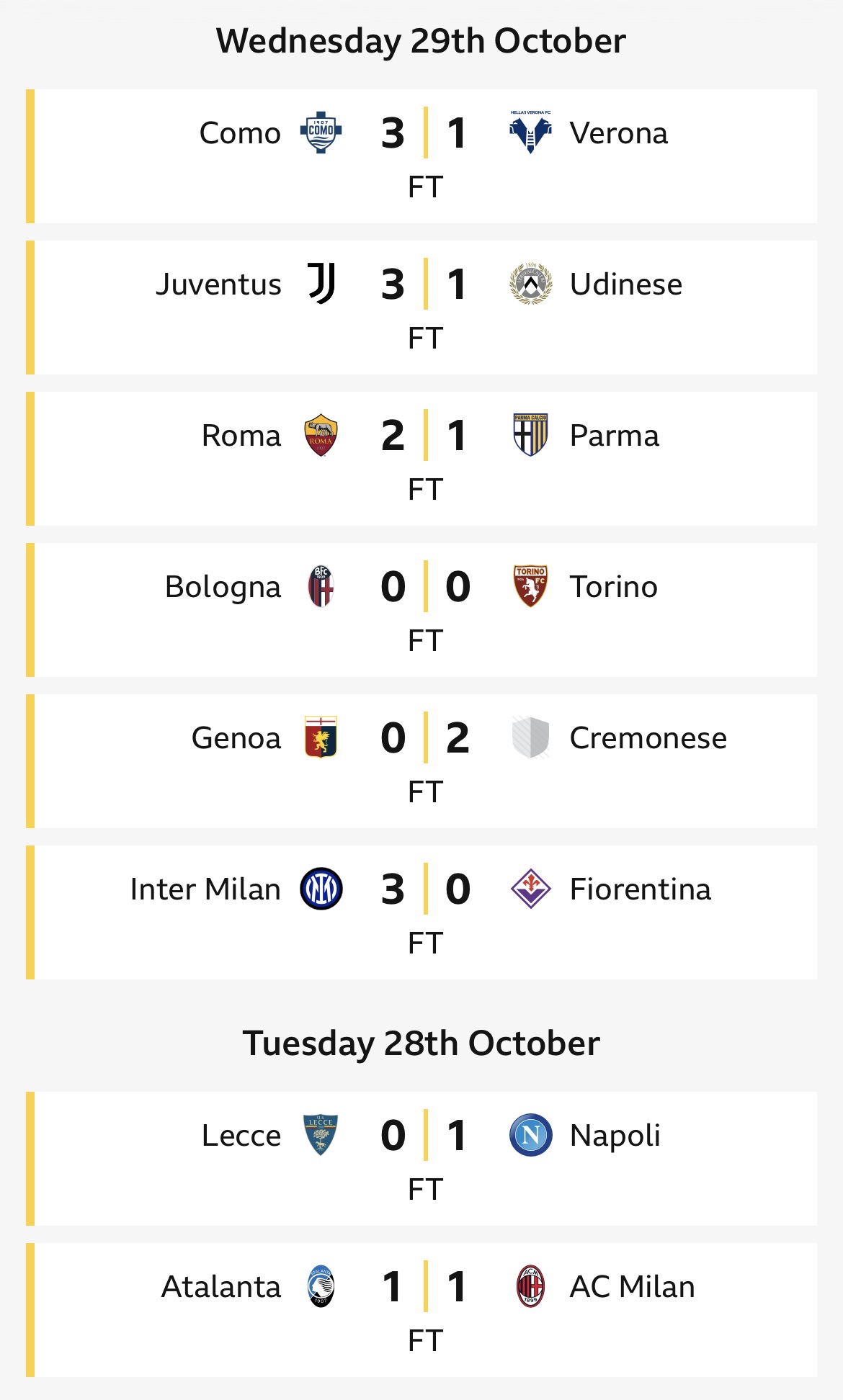Screen dimensions: 843x1400
Task: Select the Torino bull badge
Action: click(530, 586)
